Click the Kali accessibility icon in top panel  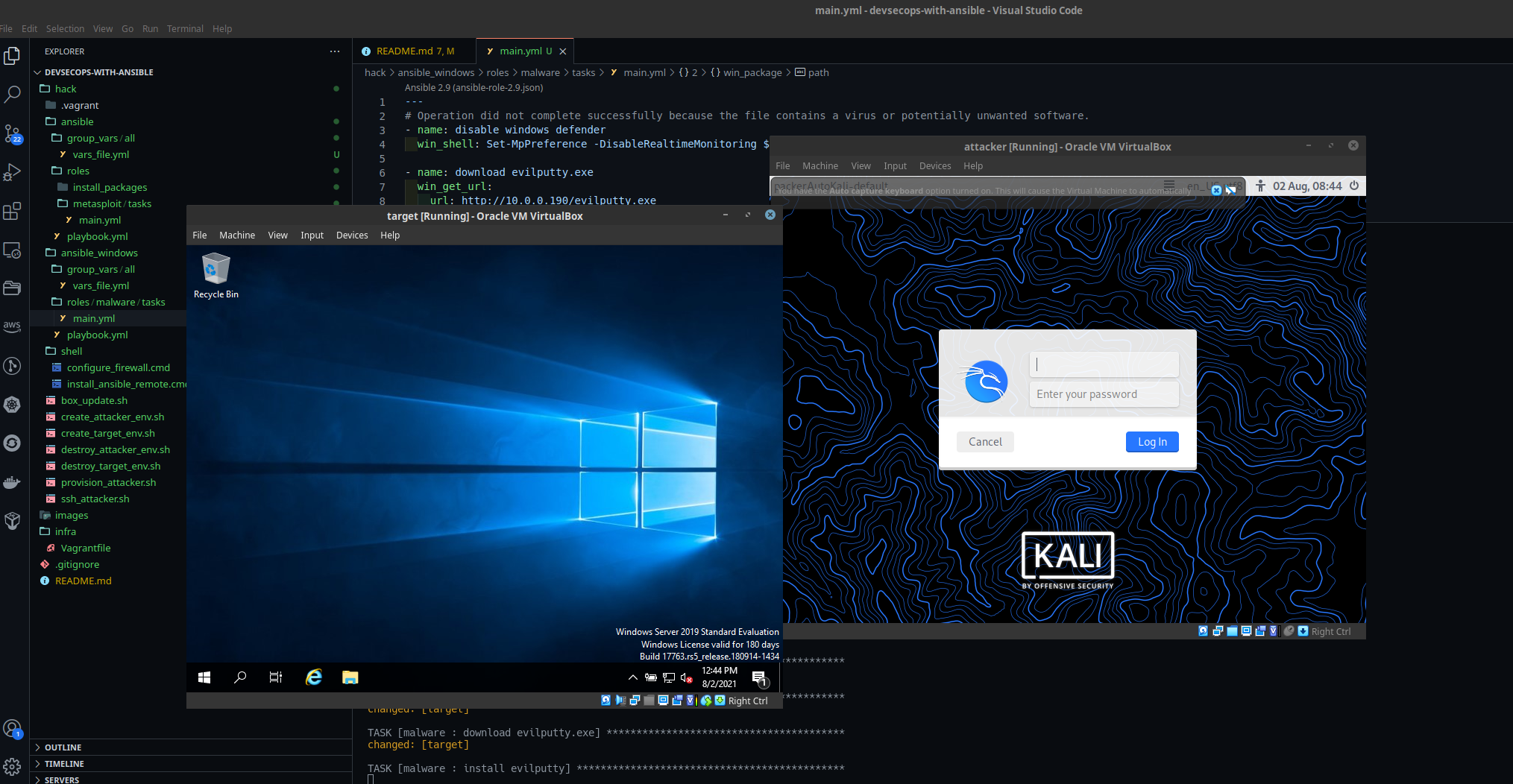click(x=1260, y=186)
